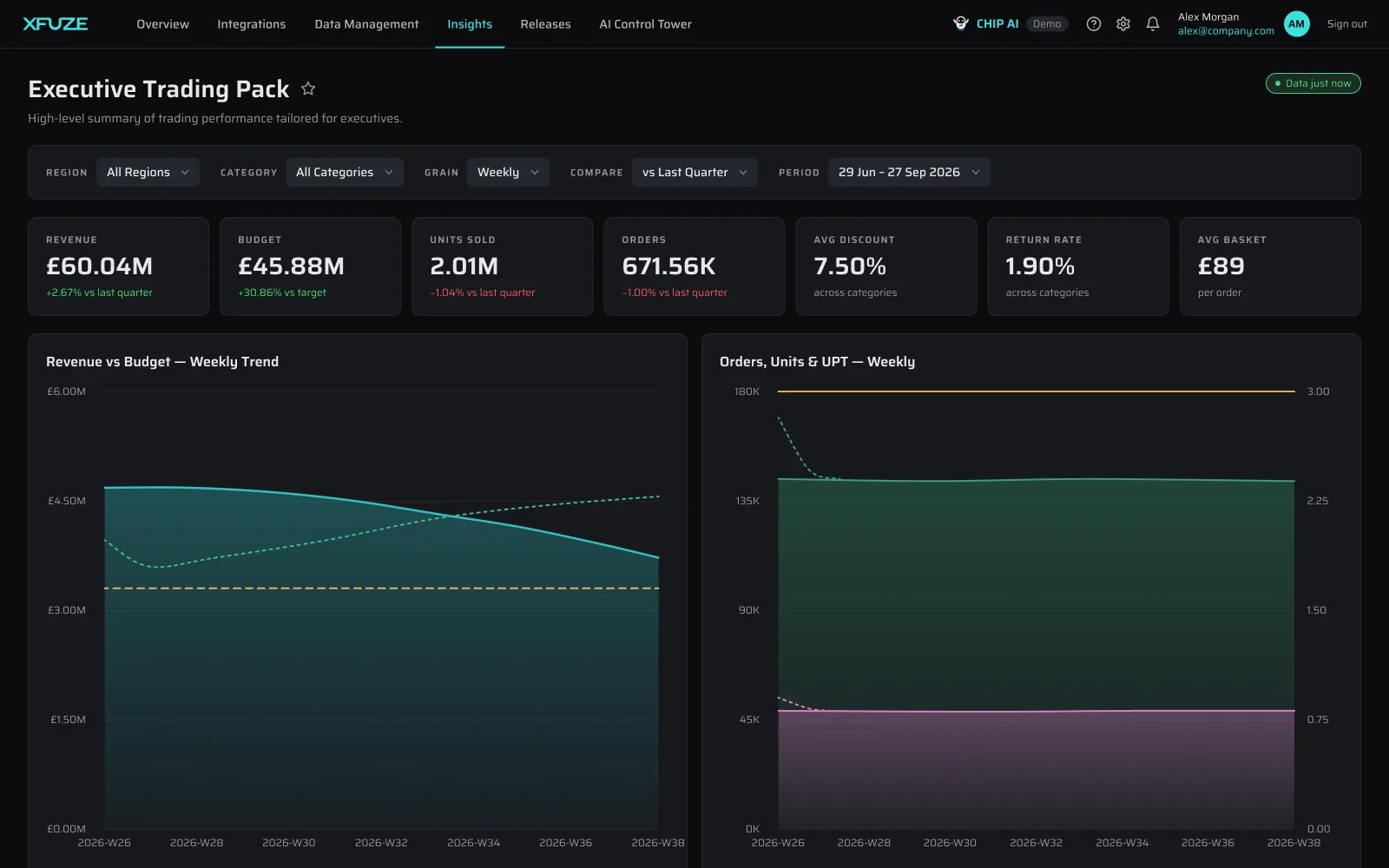Select the Budget £45.88M card
The image size is (1389, 868).
[311, 266]
